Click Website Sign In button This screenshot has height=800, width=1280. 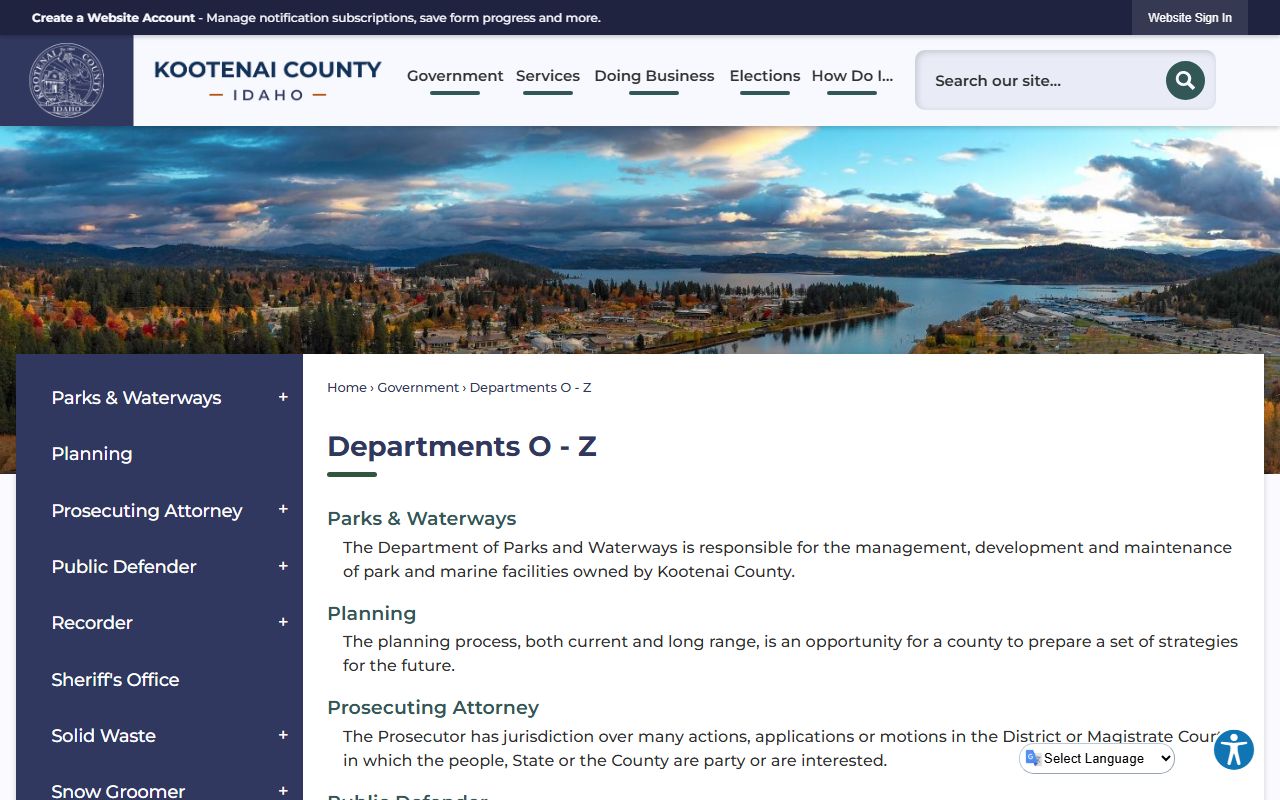[1190, 18]
